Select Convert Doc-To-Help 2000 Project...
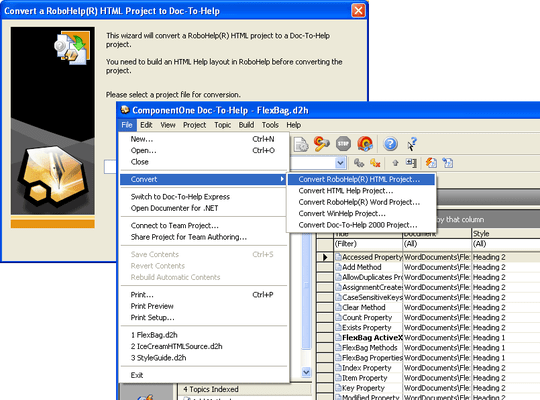540x400 pixels. tap(361, 225)
